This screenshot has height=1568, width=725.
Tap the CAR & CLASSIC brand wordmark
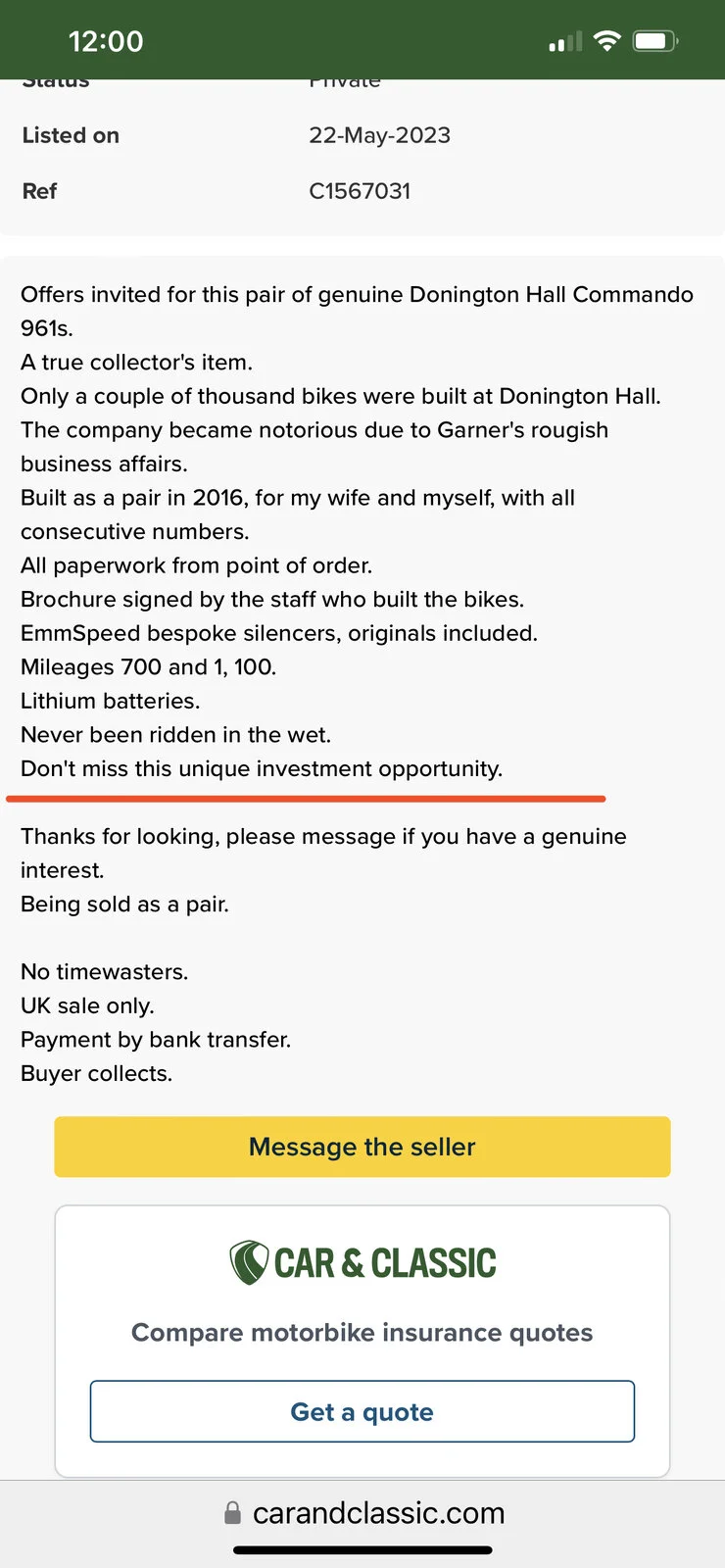[385, 1263]
